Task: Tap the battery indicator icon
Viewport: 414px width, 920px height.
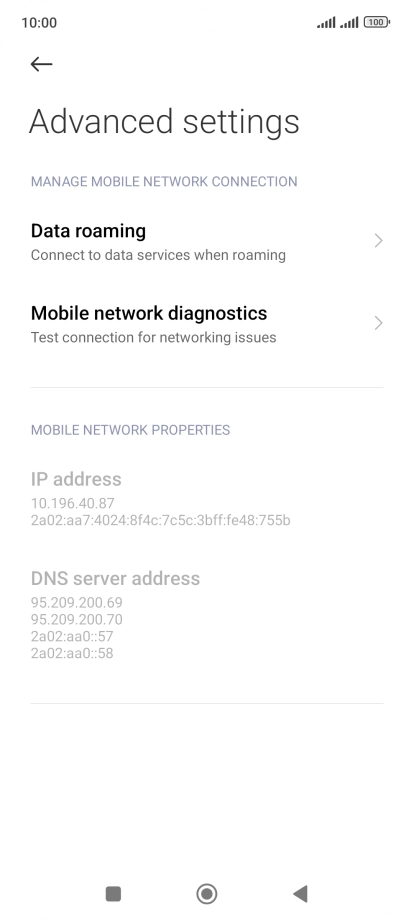Action: click(376, 22)
